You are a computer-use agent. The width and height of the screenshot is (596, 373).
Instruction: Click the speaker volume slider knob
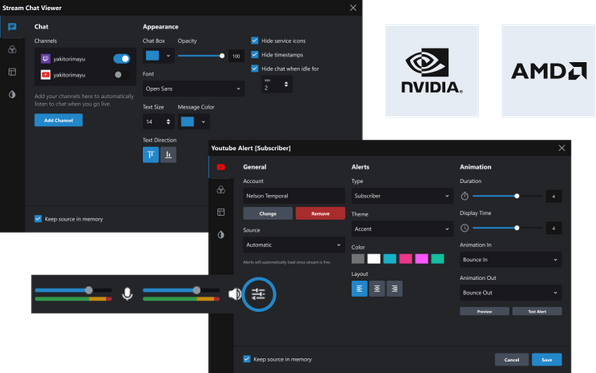point(196,290)
